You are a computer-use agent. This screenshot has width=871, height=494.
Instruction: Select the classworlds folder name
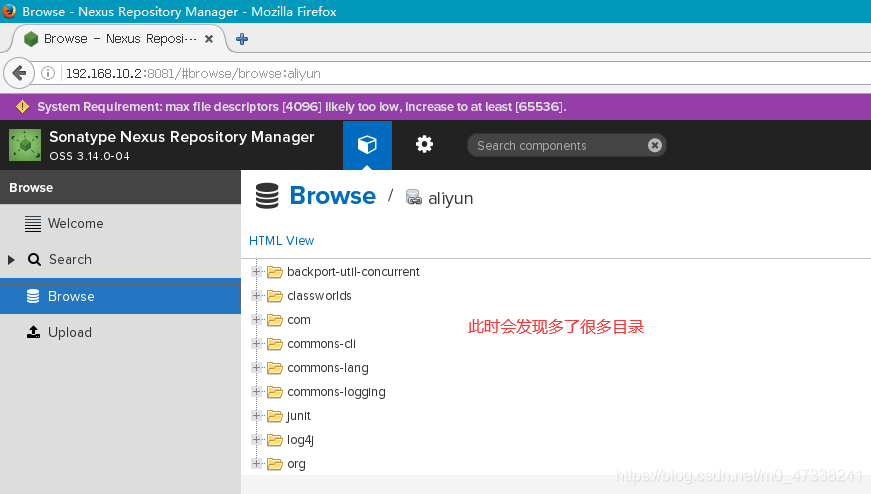coord(319,296)
